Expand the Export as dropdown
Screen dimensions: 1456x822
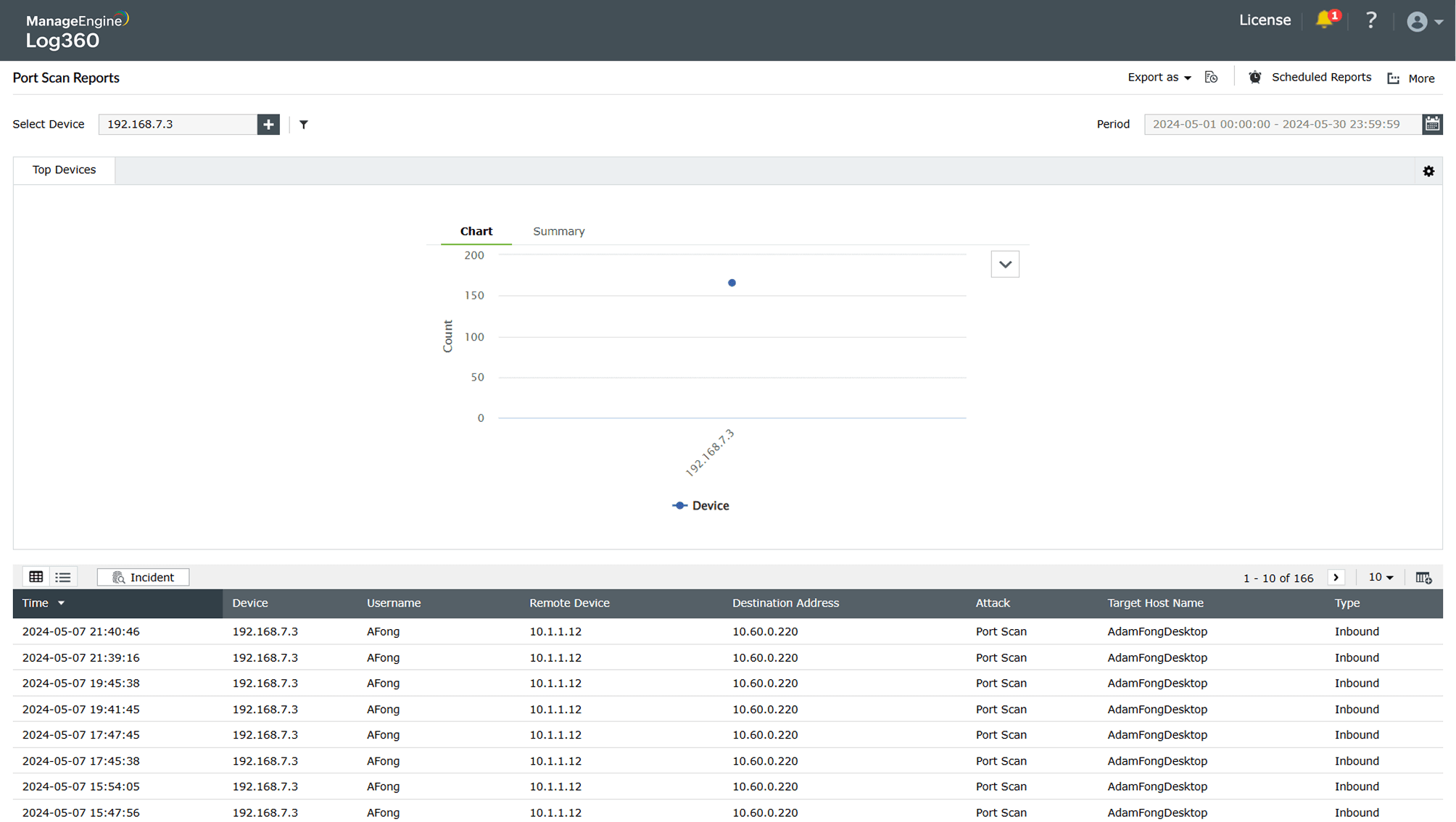tap(1159, 78)
